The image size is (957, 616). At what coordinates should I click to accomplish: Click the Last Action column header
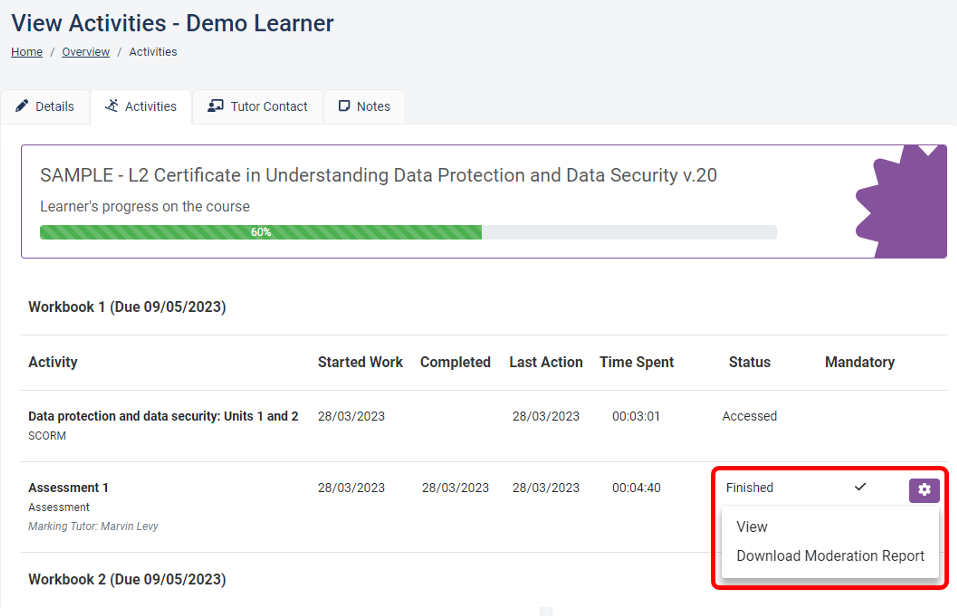coord(546,362)
